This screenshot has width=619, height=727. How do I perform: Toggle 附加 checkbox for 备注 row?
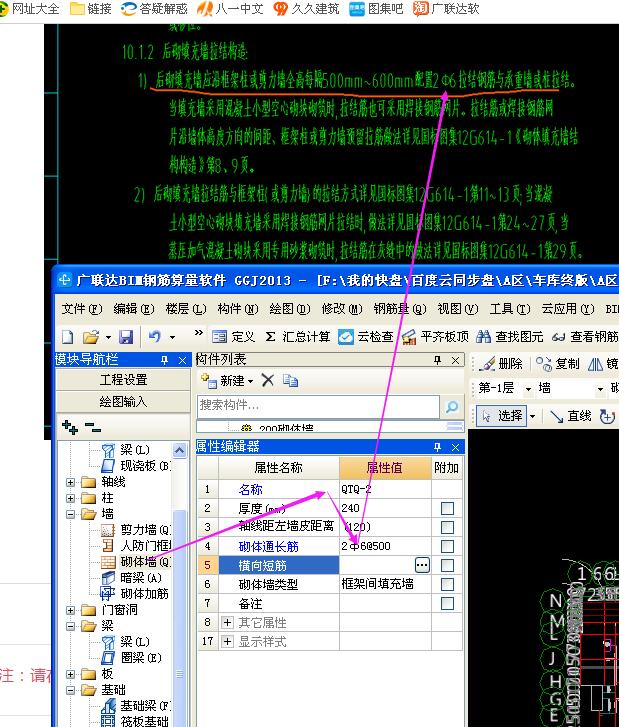point(447,603)
